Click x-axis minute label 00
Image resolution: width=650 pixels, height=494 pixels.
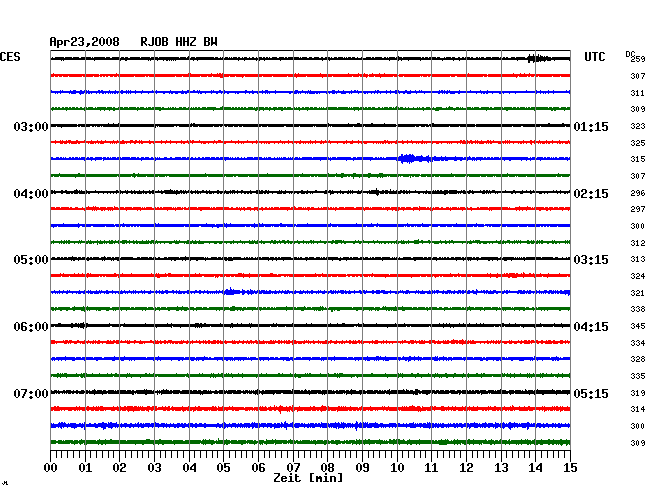[x=51, y=467]
